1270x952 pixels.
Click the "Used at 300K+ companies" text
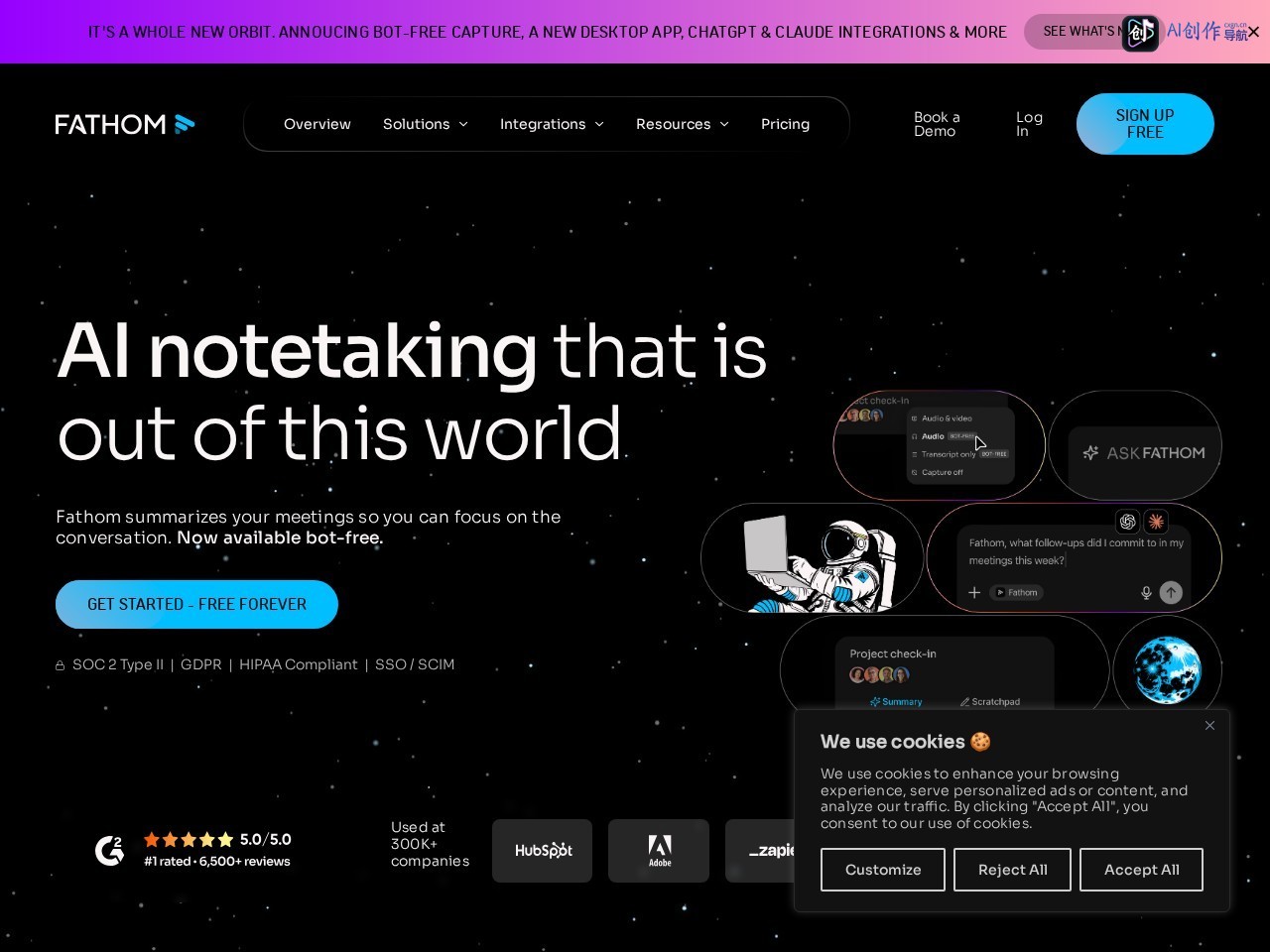(430, 844)
